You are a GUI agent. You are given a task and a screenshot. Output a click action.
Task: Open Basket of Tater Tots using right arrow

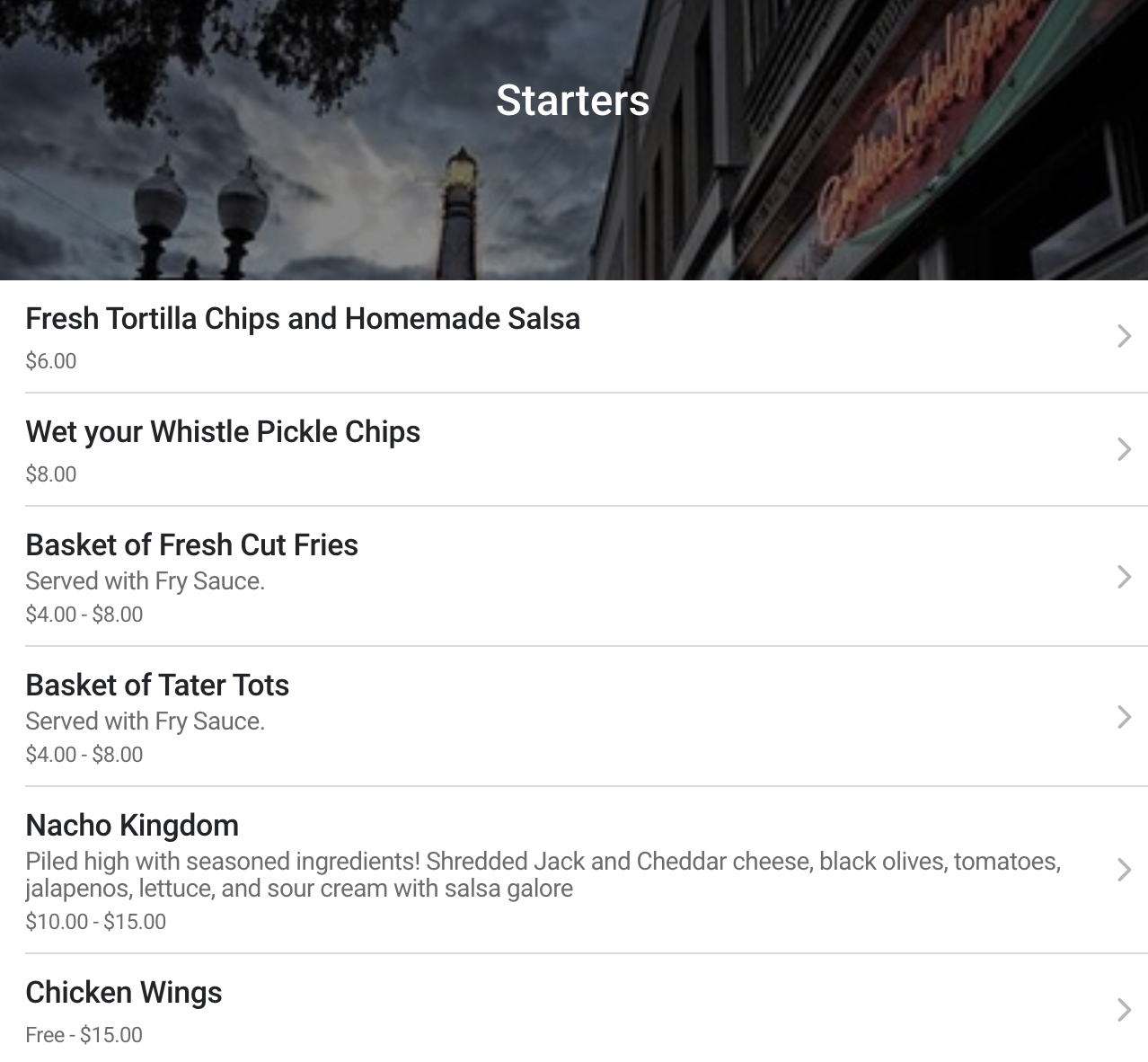coord(1124,717)
